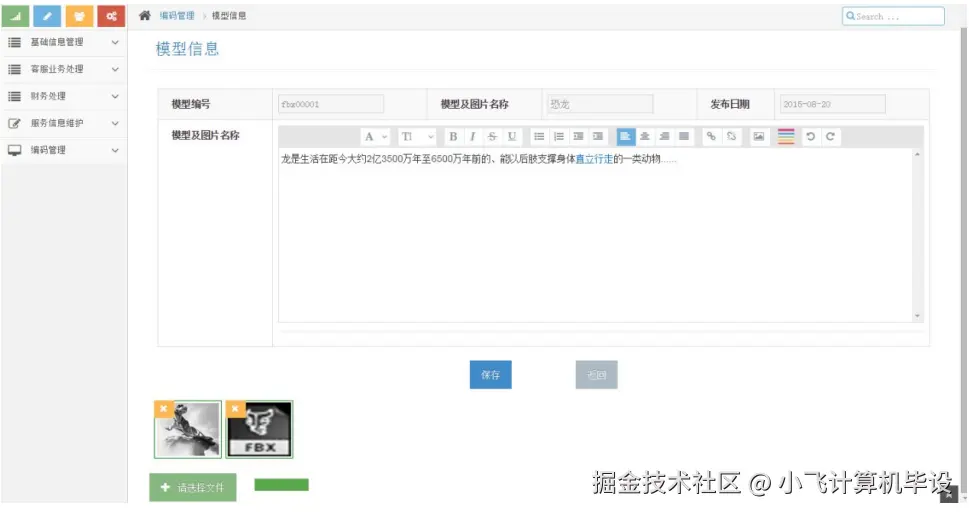
Task: Justify the text
Action: (x=684, y=137)
